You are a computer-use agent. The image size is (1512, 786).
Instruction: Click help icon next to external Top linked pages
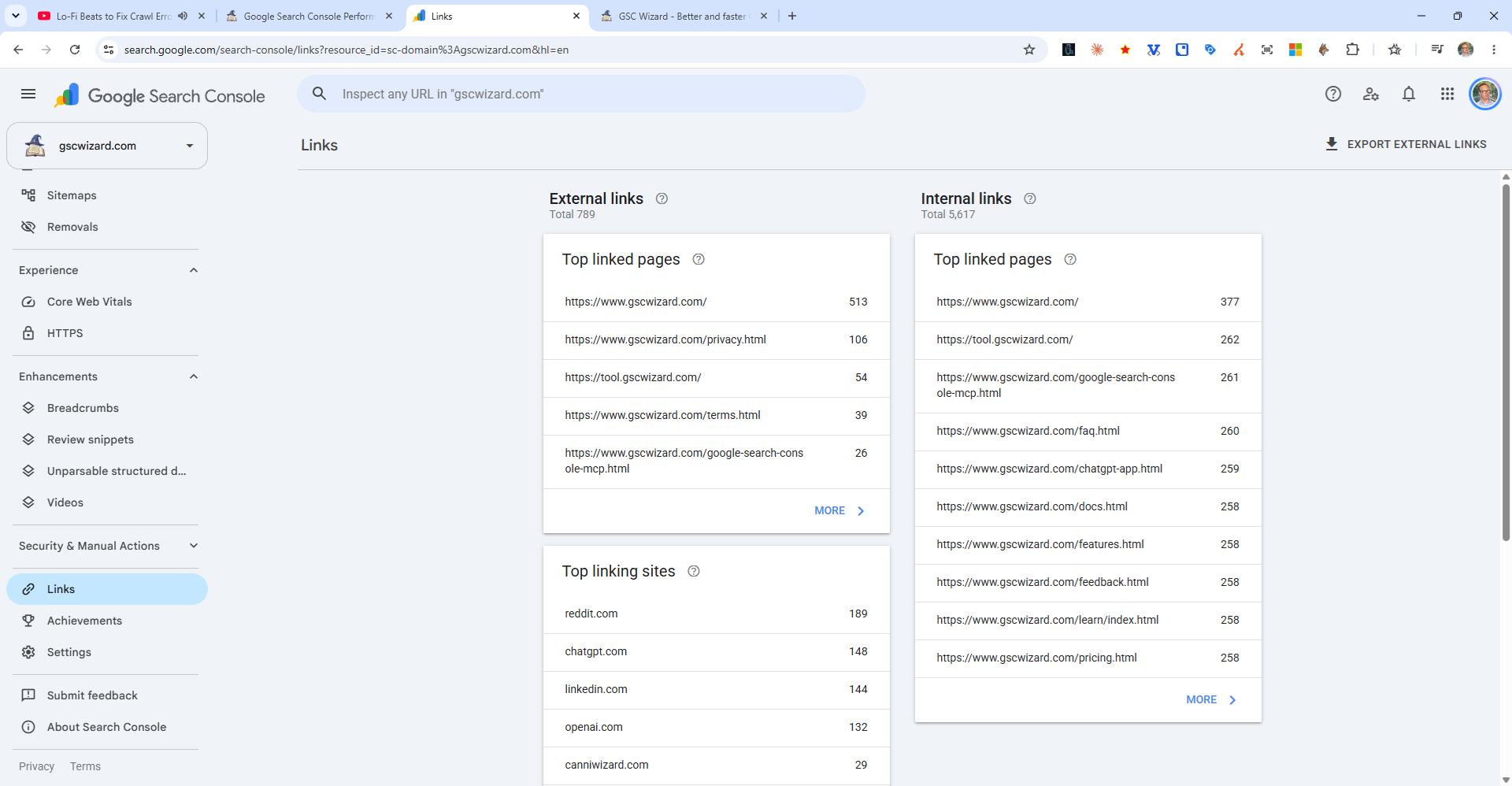(x=699, y=259)
